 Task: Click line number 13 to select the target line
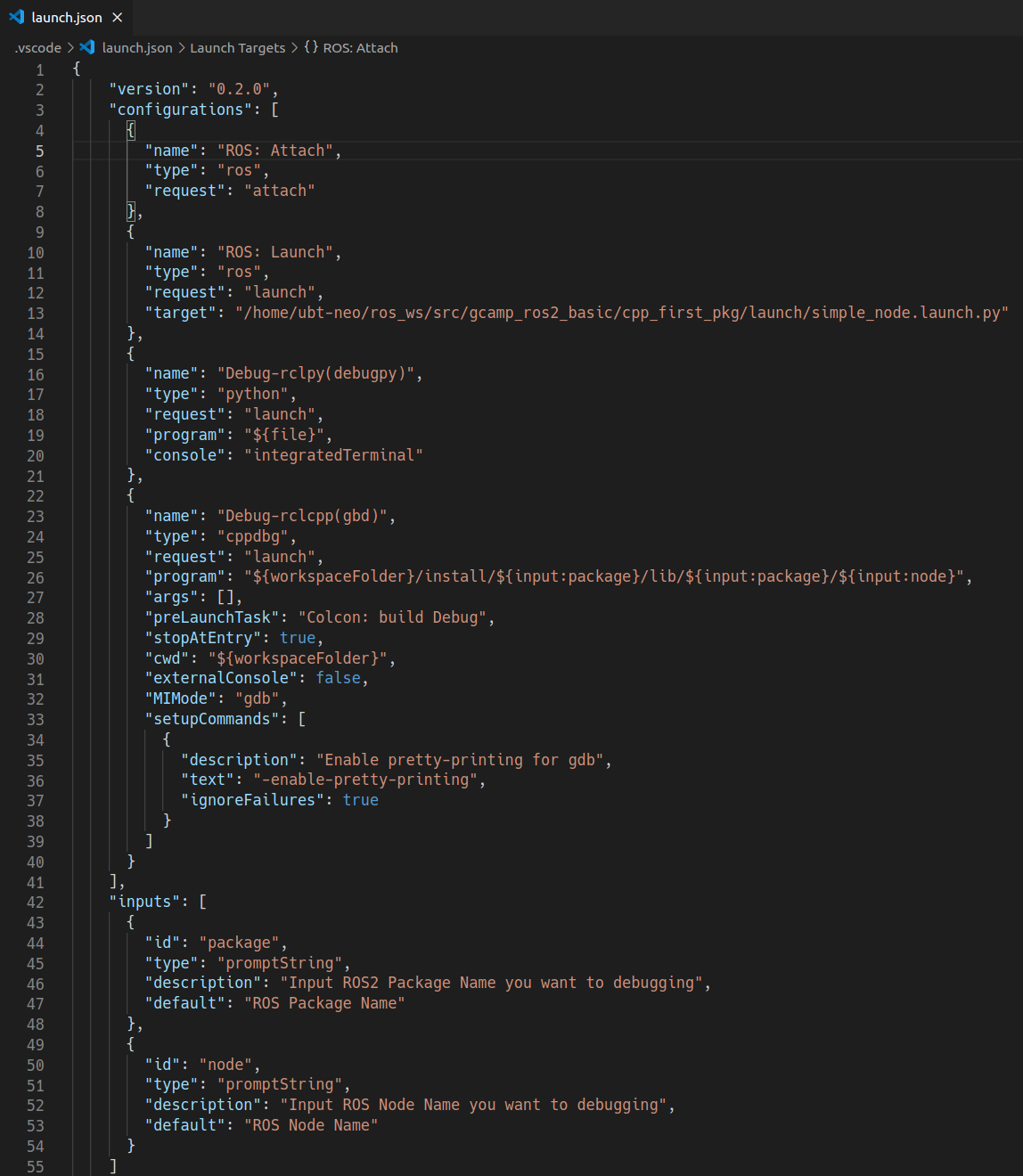[36, 313]
